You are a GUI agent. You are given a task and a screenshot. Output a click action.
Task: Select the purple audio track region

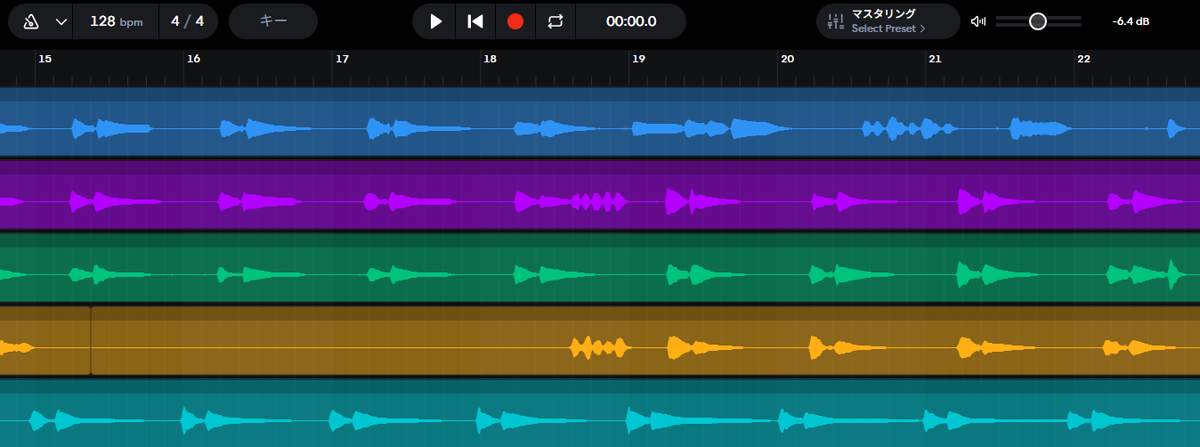click(600, 195)
